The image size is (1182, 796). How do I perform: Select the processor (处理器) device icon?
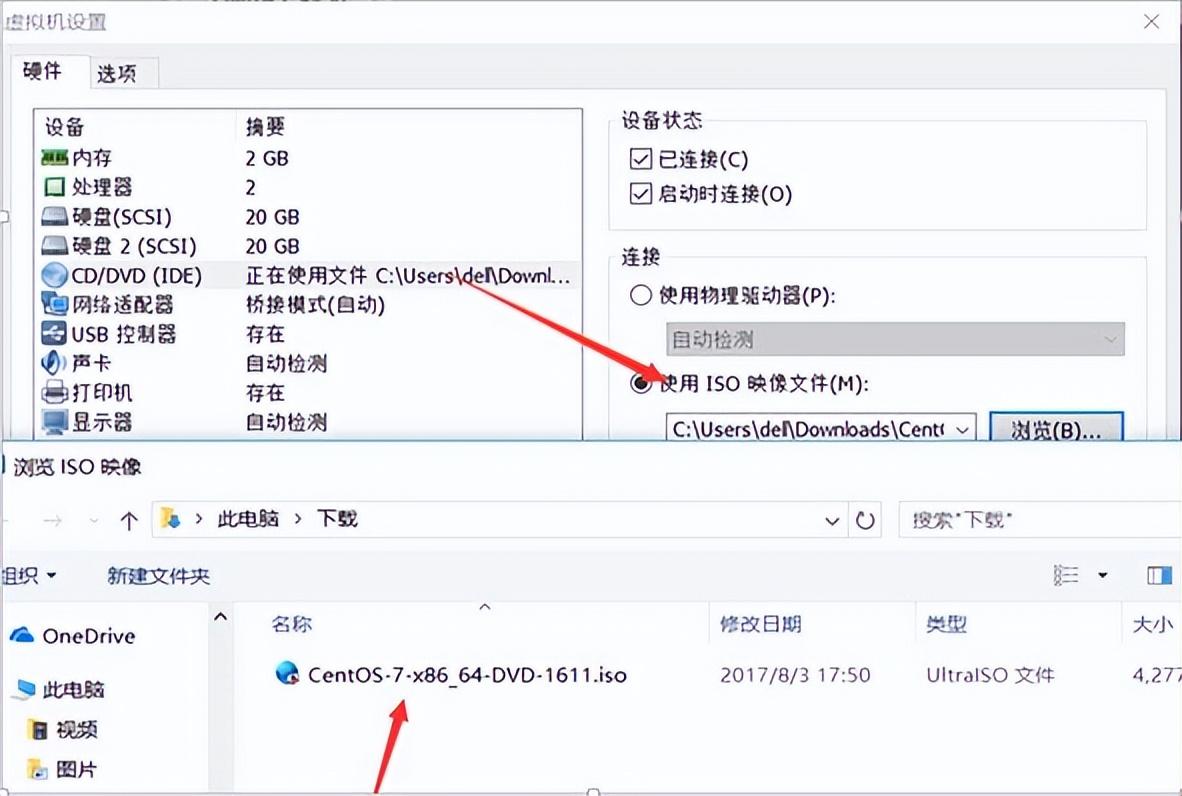(54, 187)
